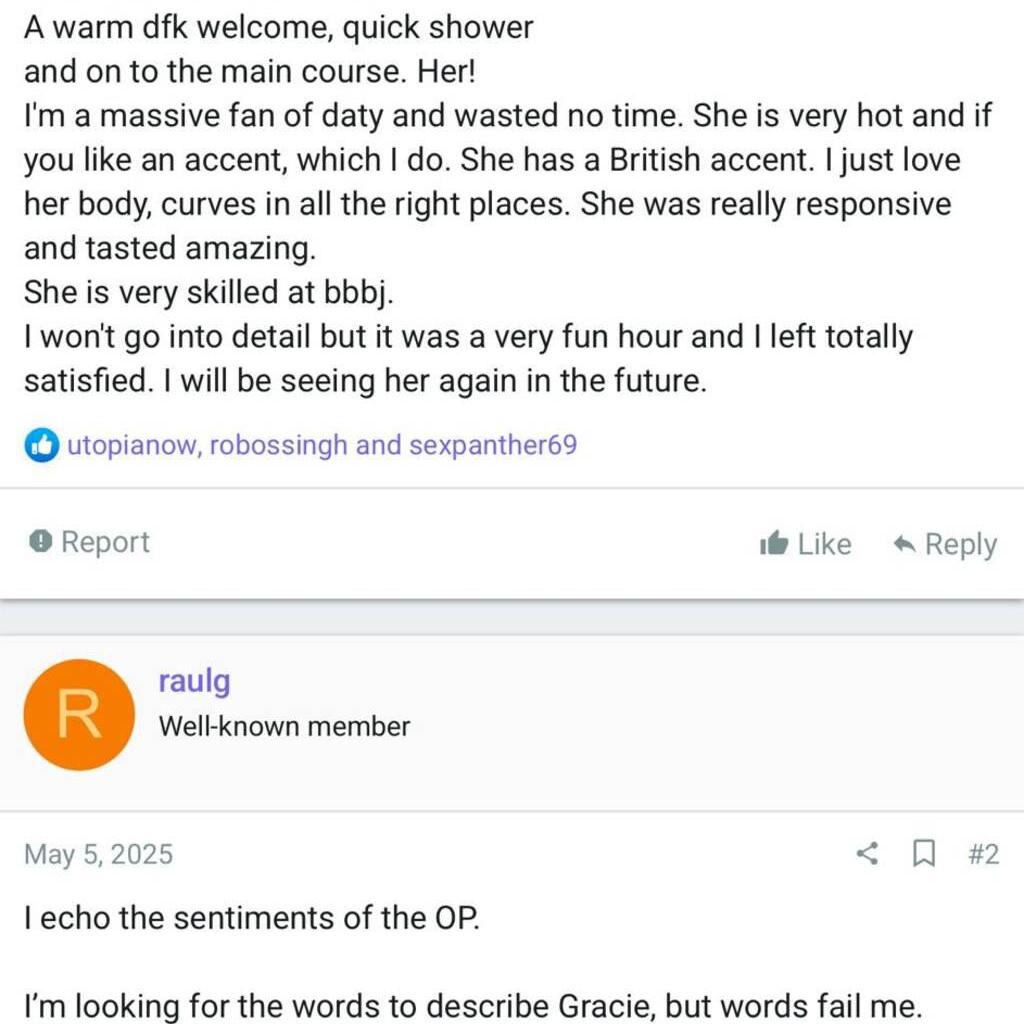Click the line mentioning Gracie

[x=470, y=1004]
